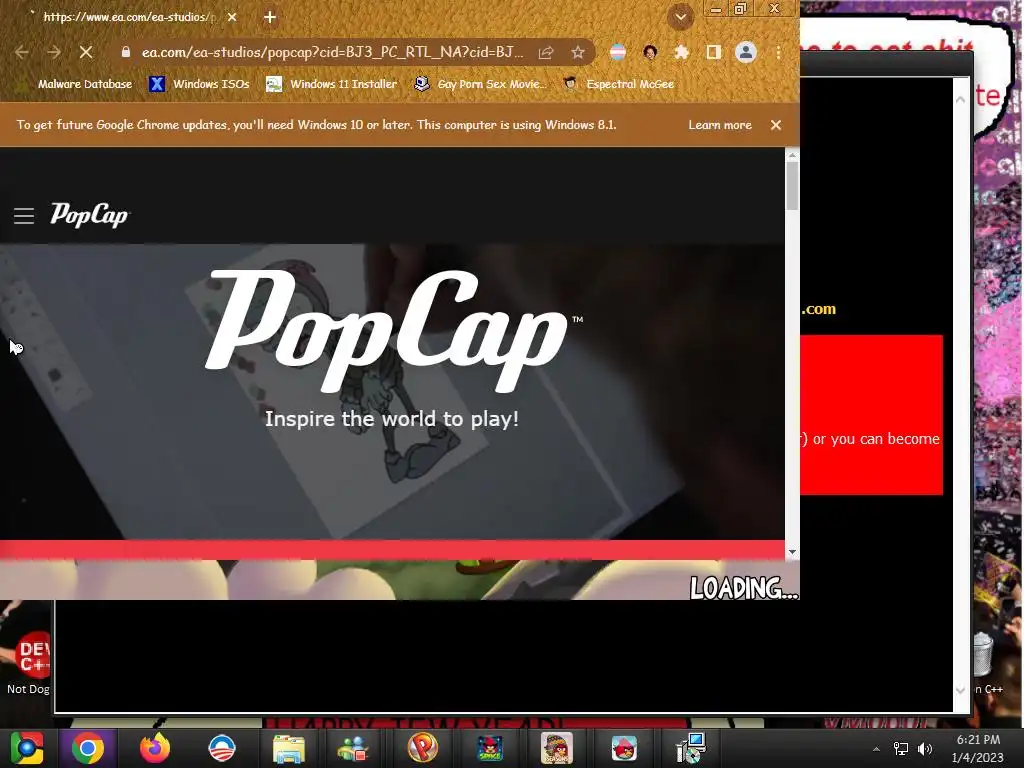Show hidden system tray icons

tap(876, 749)
